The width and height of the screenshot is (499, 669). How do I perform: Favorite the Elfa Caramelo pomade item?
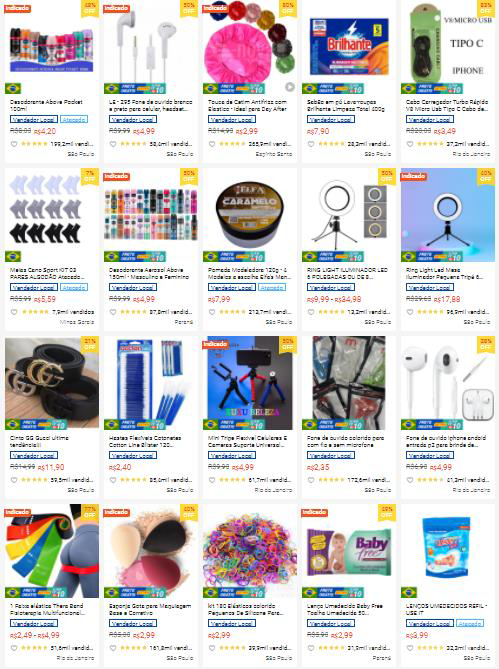212,312
